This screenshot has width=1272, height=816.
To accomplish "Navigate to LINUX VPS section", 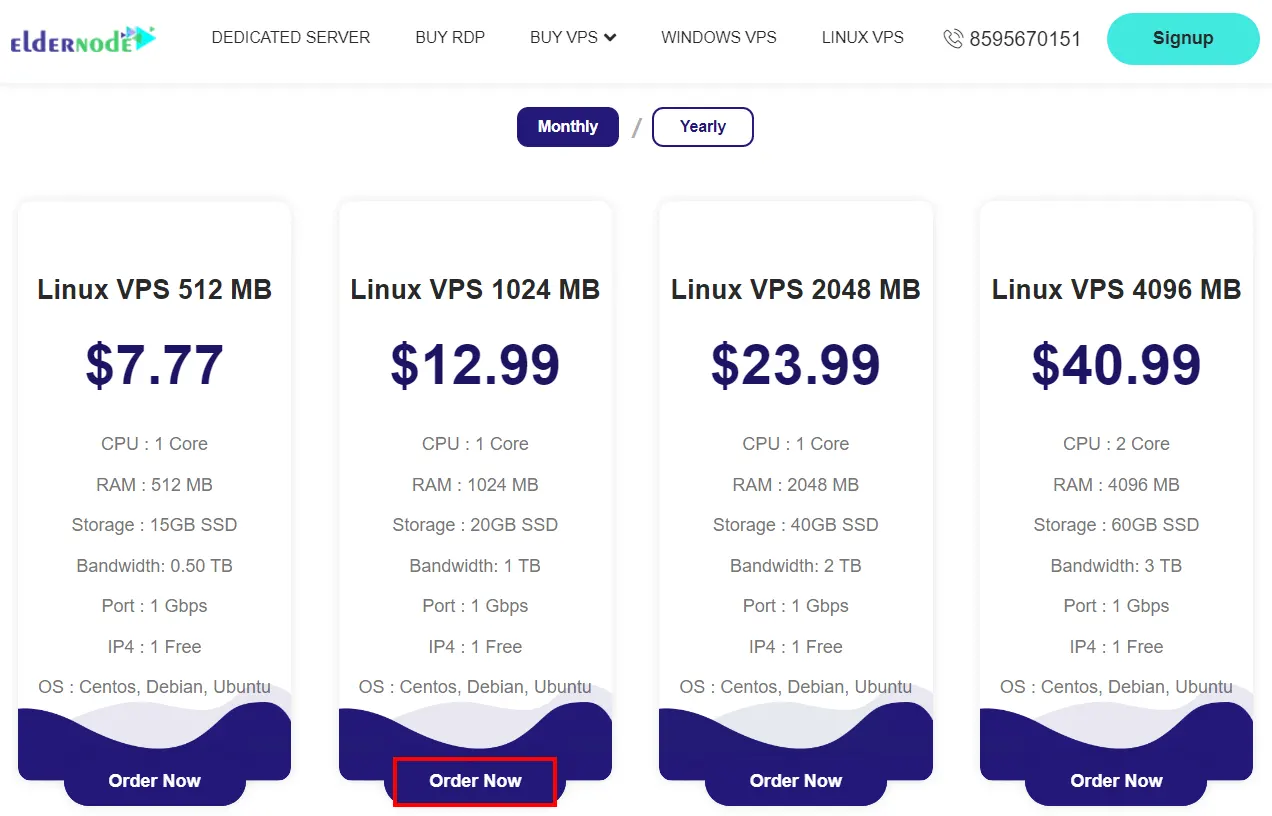I will tap(862, 38).
